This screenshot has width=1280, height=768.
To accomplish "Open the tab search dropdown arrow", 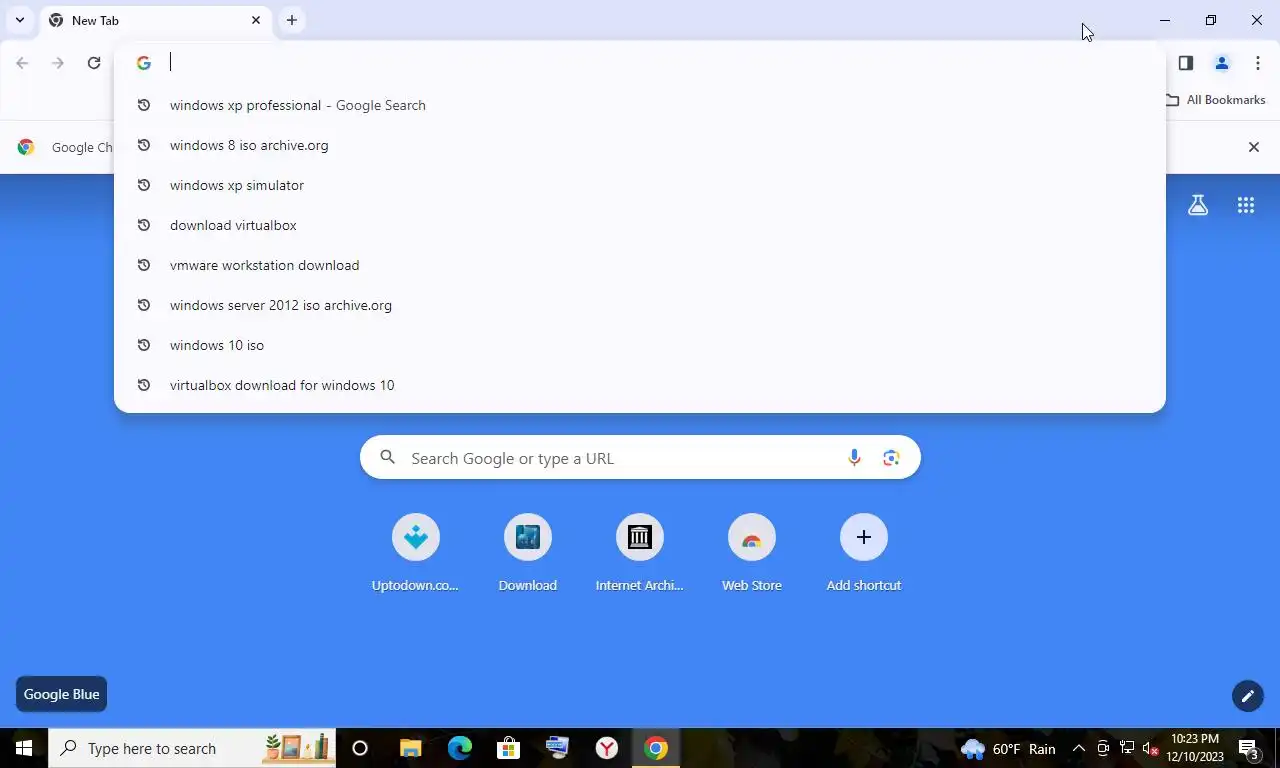I will 19,20.
